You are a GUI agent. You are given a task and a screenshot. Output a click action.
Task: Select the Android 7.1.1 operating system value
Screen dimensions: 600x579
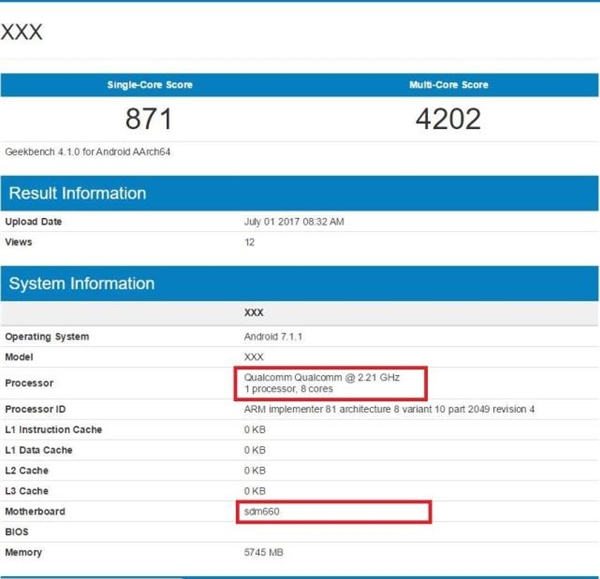click(274, 337)
